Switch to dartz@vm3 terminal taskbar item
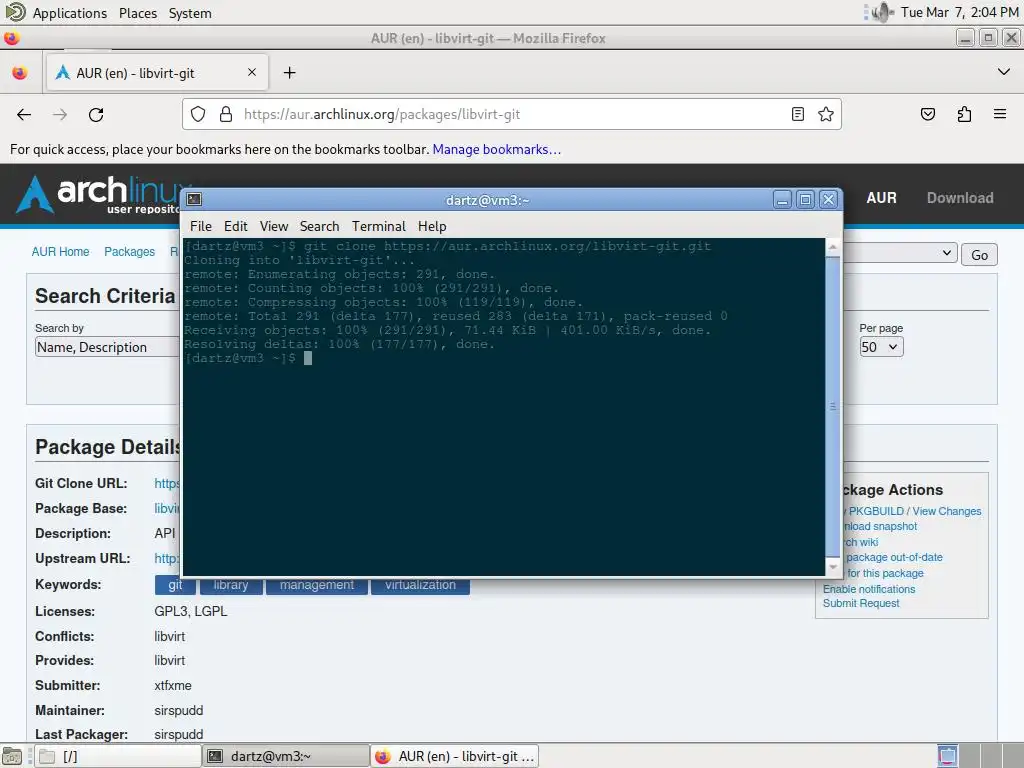This screenshot has width=1024, height=768. [x=285, y=756]
